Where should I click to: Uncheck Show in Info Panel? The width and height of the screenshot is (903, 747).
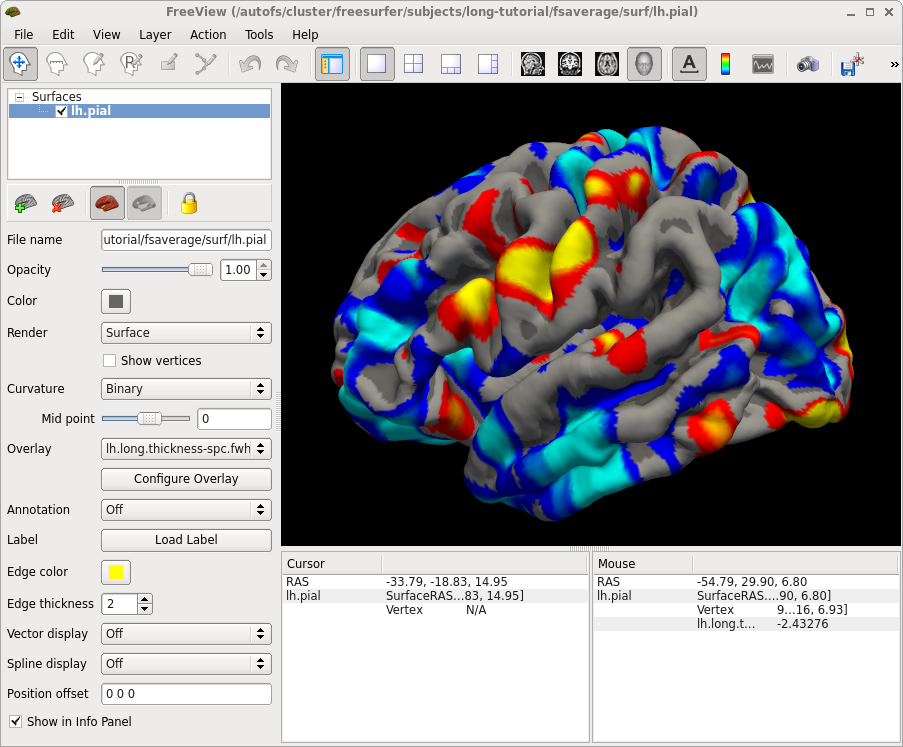click(x=15, y=721)
